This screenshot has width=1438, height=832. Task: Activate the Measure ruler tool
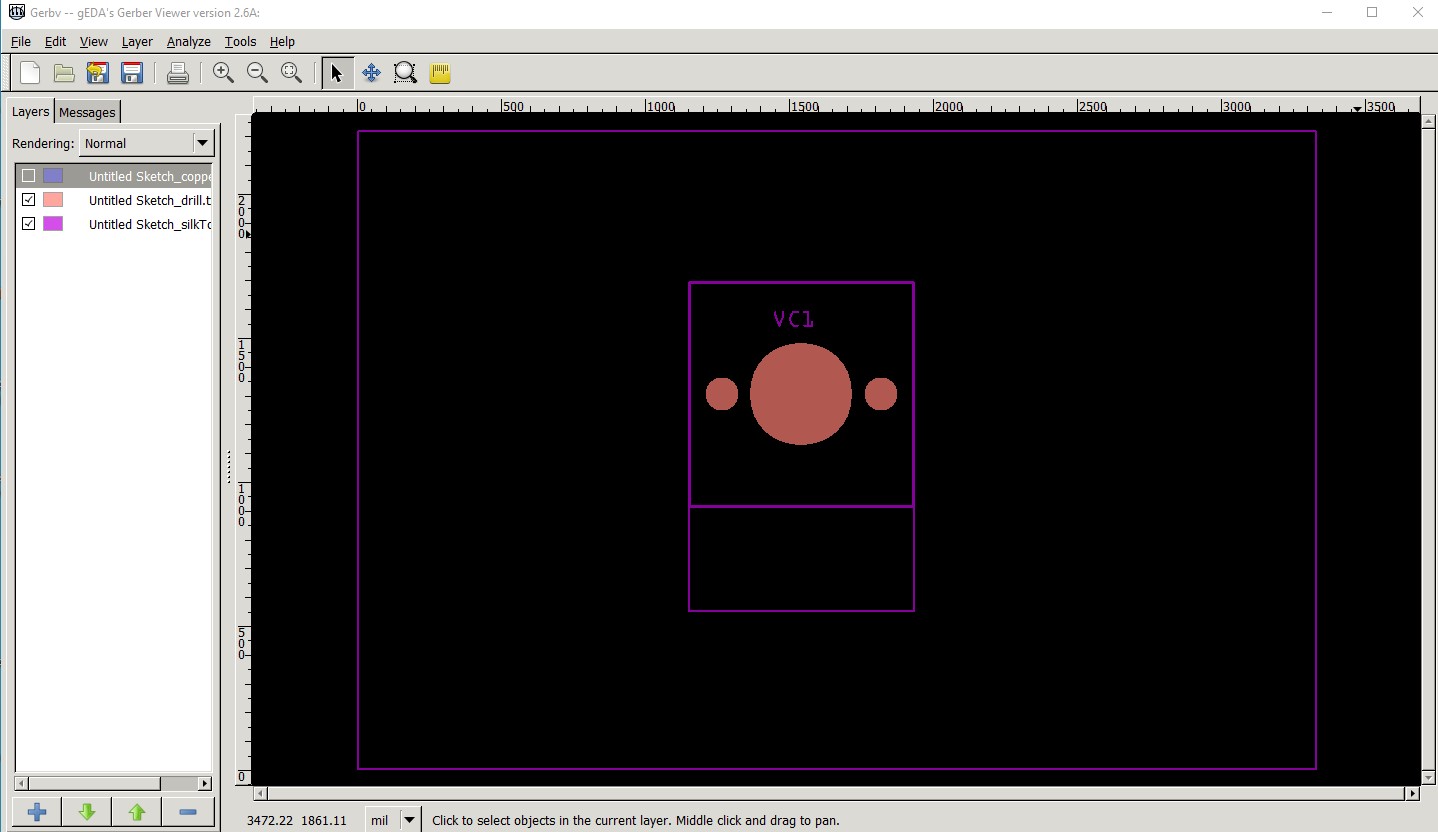pyautogui.click(x=440, y=73)
